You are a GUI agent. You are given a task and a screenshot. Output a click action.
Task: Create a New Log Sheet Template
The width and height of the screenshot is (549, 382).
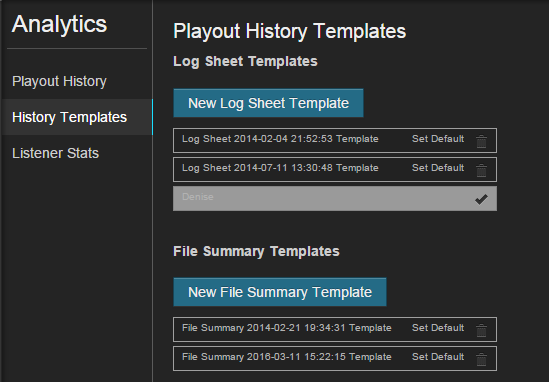268,103
